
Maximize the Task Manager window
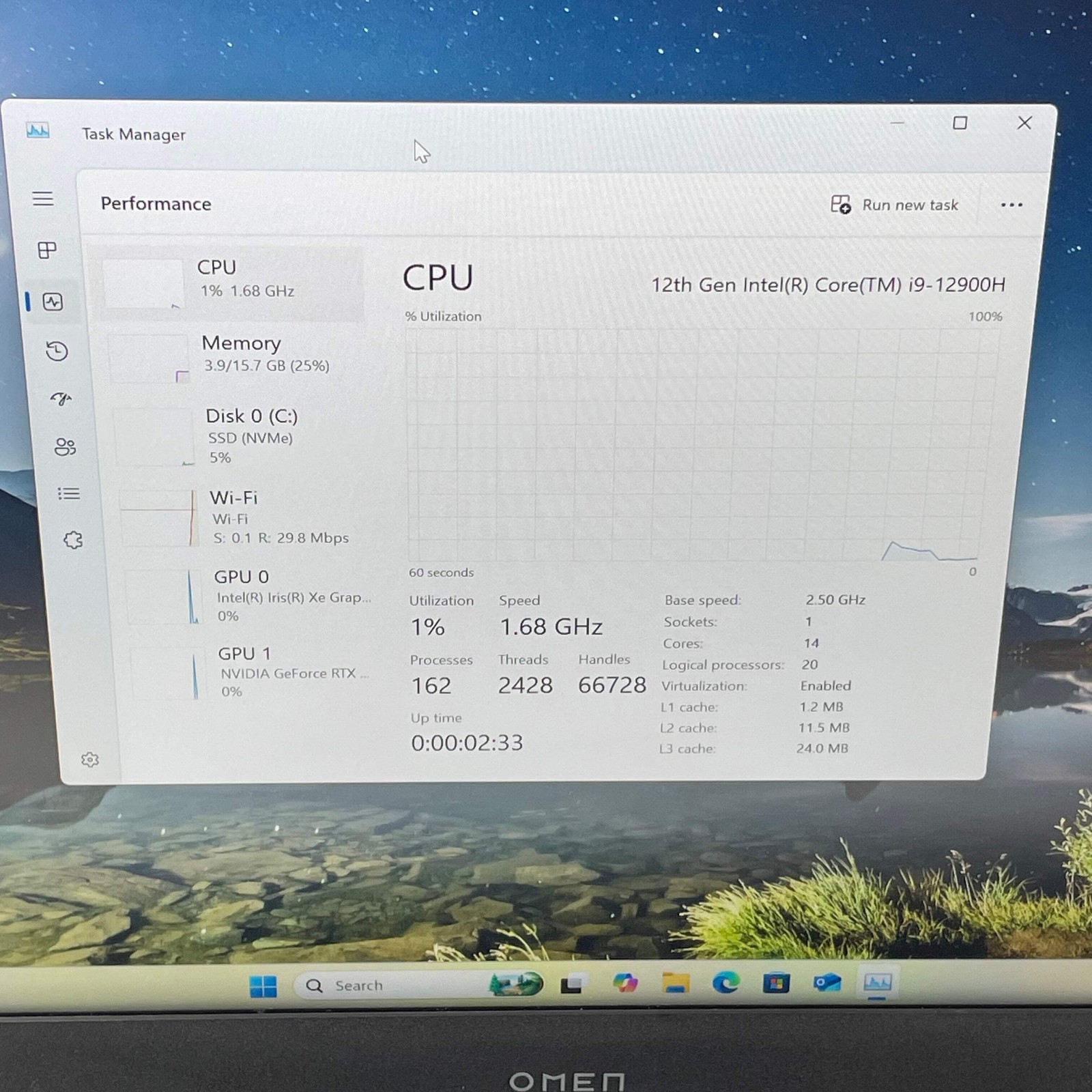960,123
